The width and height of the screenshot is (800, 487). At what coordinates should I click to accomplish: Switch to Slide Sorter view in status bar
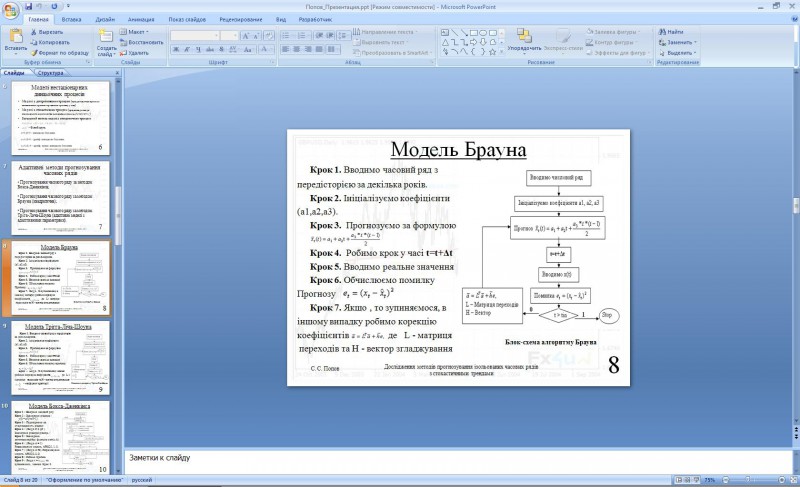[687, 480]
